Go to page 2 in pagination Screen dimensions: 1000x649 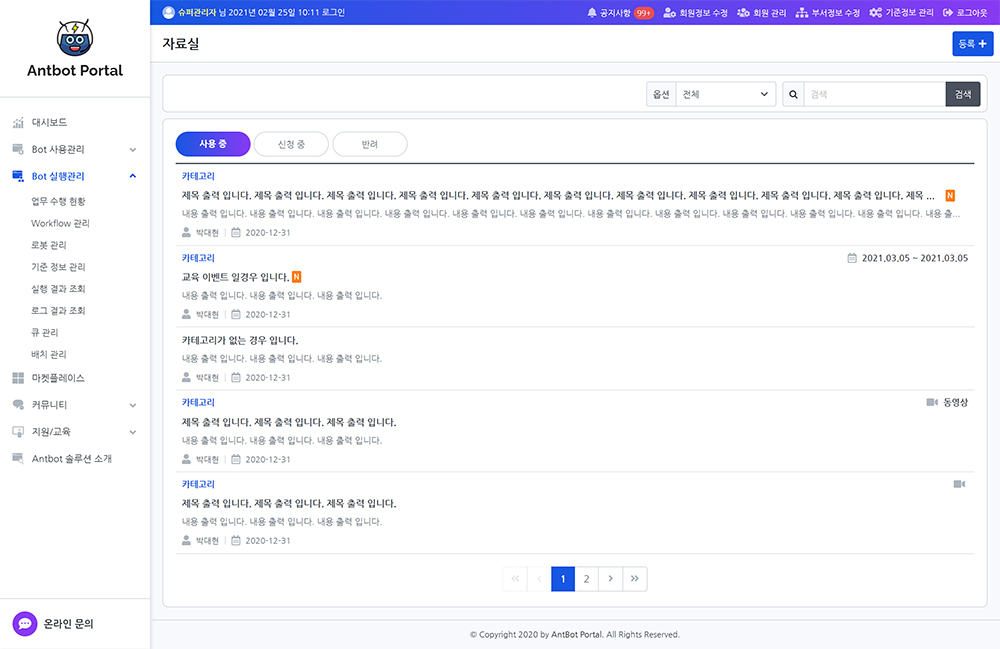(586, 579)
